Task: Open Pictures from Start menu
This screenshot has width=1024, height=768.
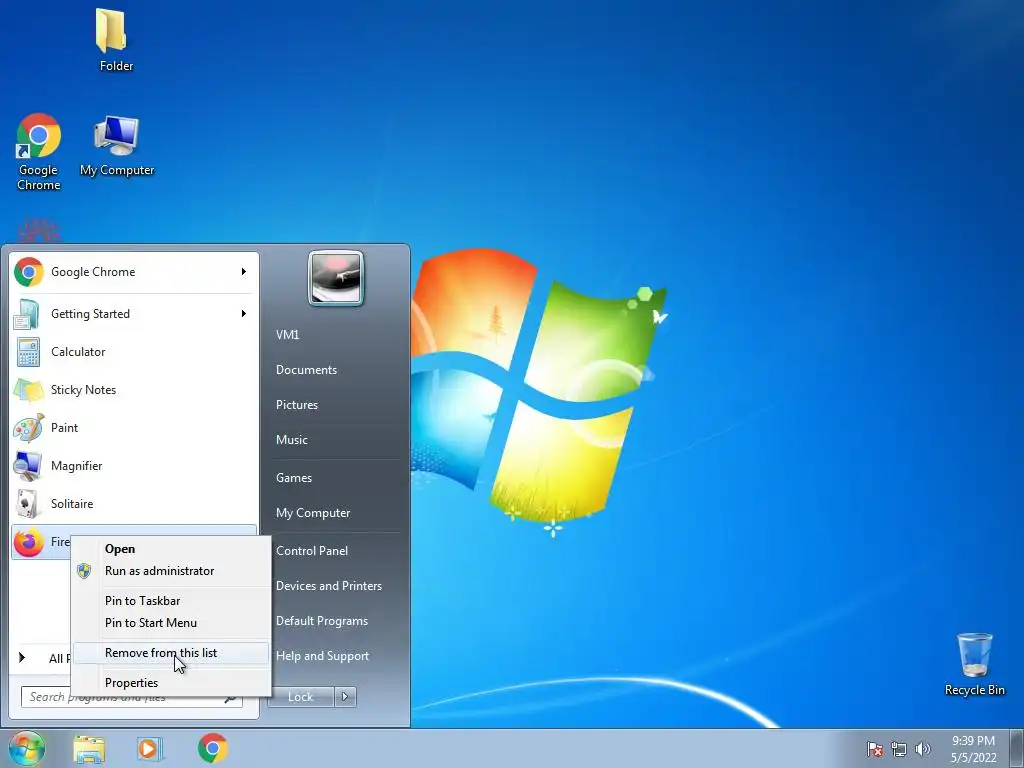Action: coord(296,405)
